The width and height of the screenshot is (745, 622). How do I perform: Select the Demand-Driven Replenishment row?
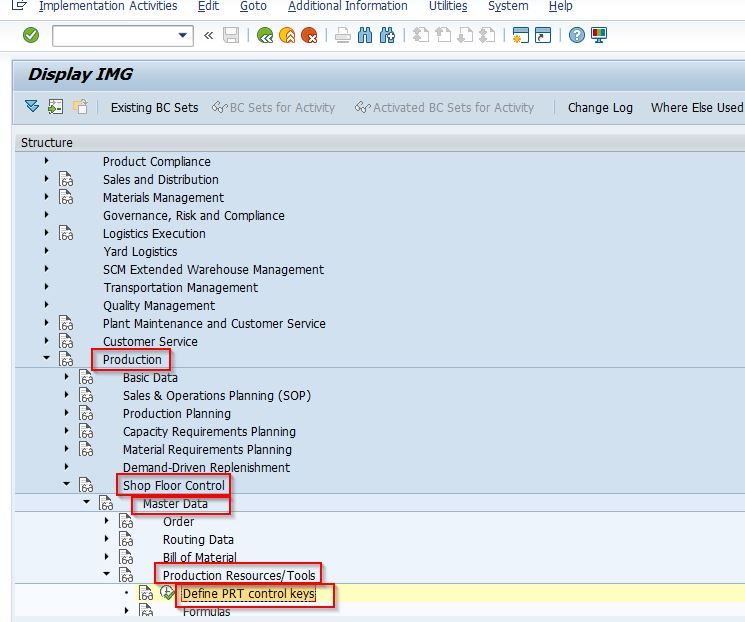tap(206, 468)
